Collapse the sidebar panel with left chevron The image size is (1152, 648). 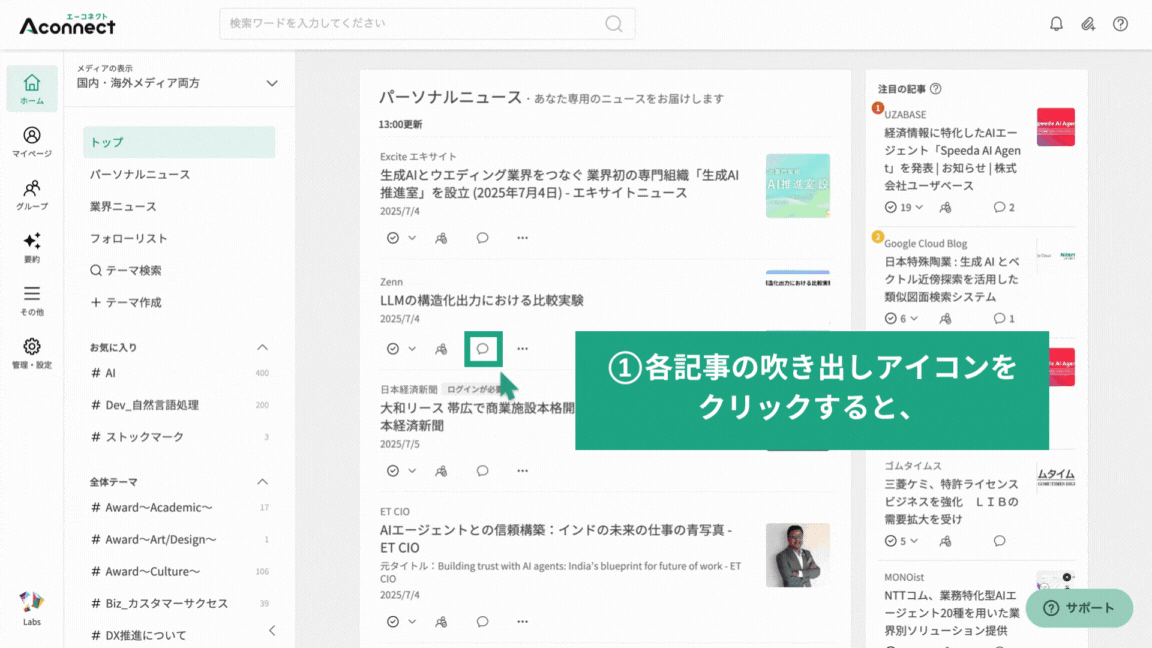pyautogui.click(x=272, y=630)
